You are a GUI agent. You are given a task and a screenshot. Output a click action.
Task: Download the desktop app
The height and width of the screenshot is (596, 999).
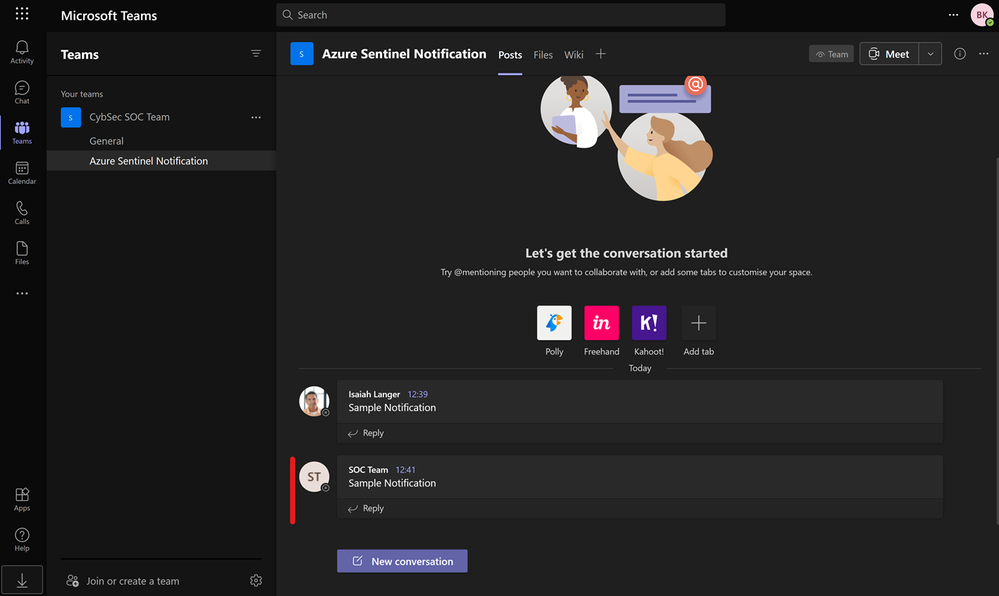tap(22, 580)
